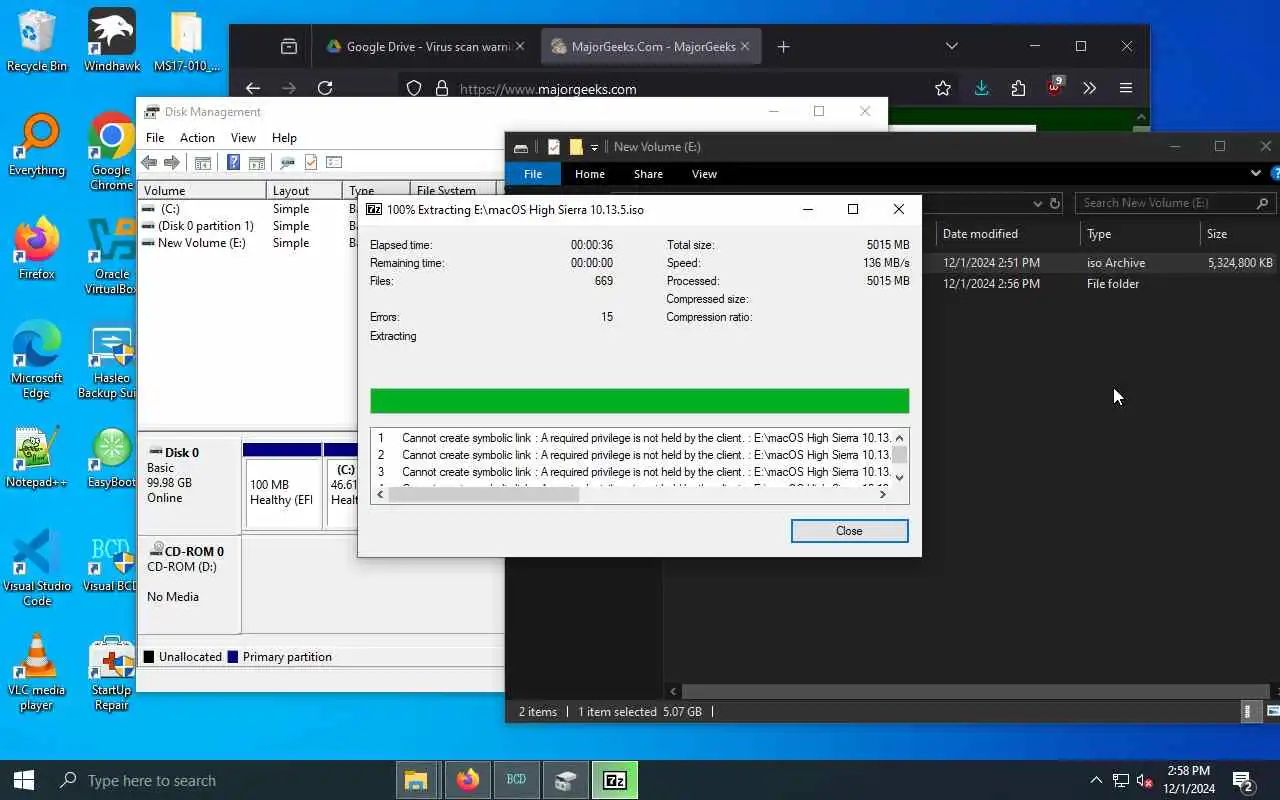Image resolution: width=1280 pixels, height=800 pixels.
Task: Click File Explorer icon on the taskbar
Action: (416, 780)
